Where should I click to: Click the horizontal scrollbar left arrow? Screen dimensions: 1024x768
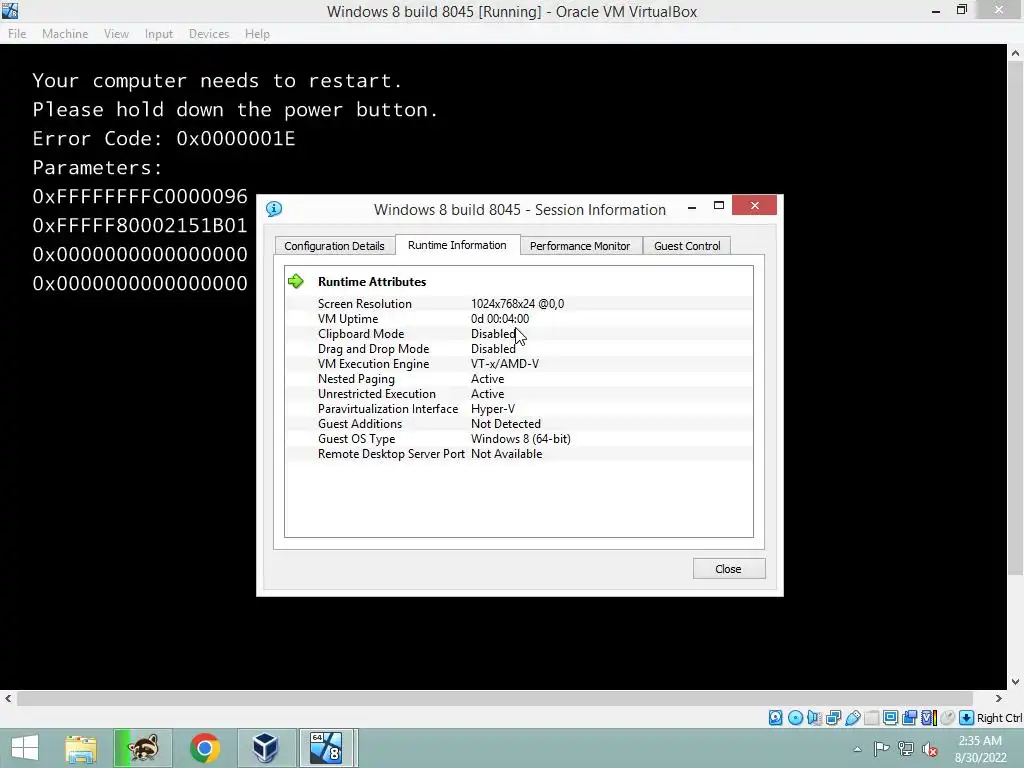(8, 698)
